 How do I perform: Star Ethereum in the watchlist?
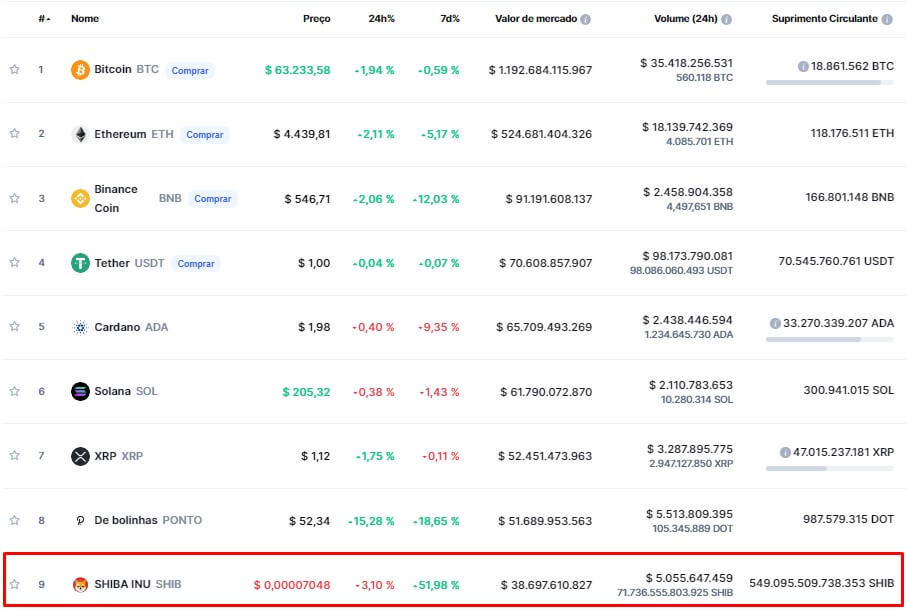(14, 134)
